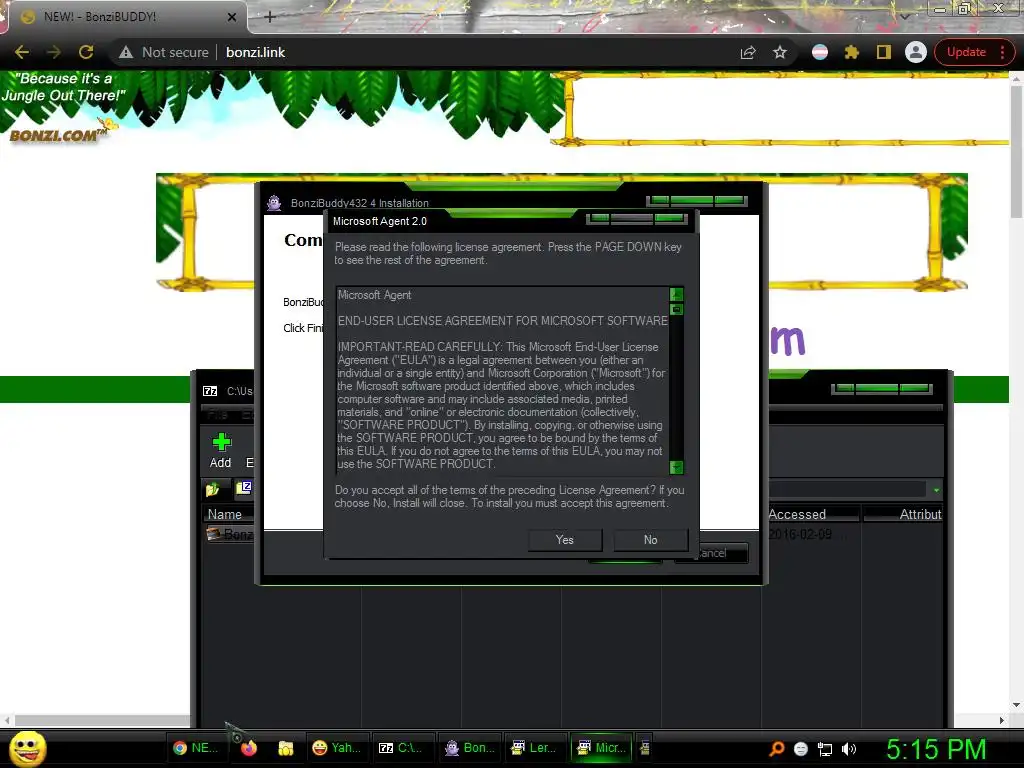
Task: Open a new browser tab
Action: [270, 17]
